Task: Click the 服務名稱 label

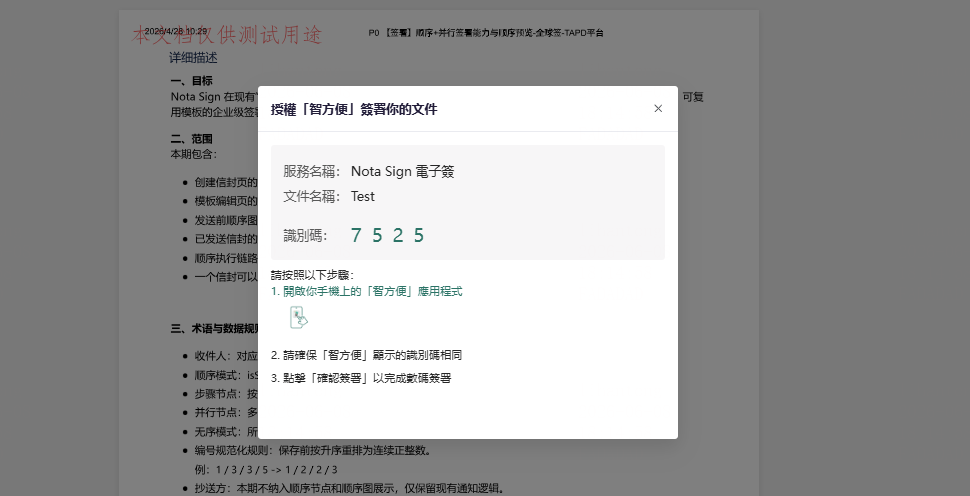Action: pos(312,171)
